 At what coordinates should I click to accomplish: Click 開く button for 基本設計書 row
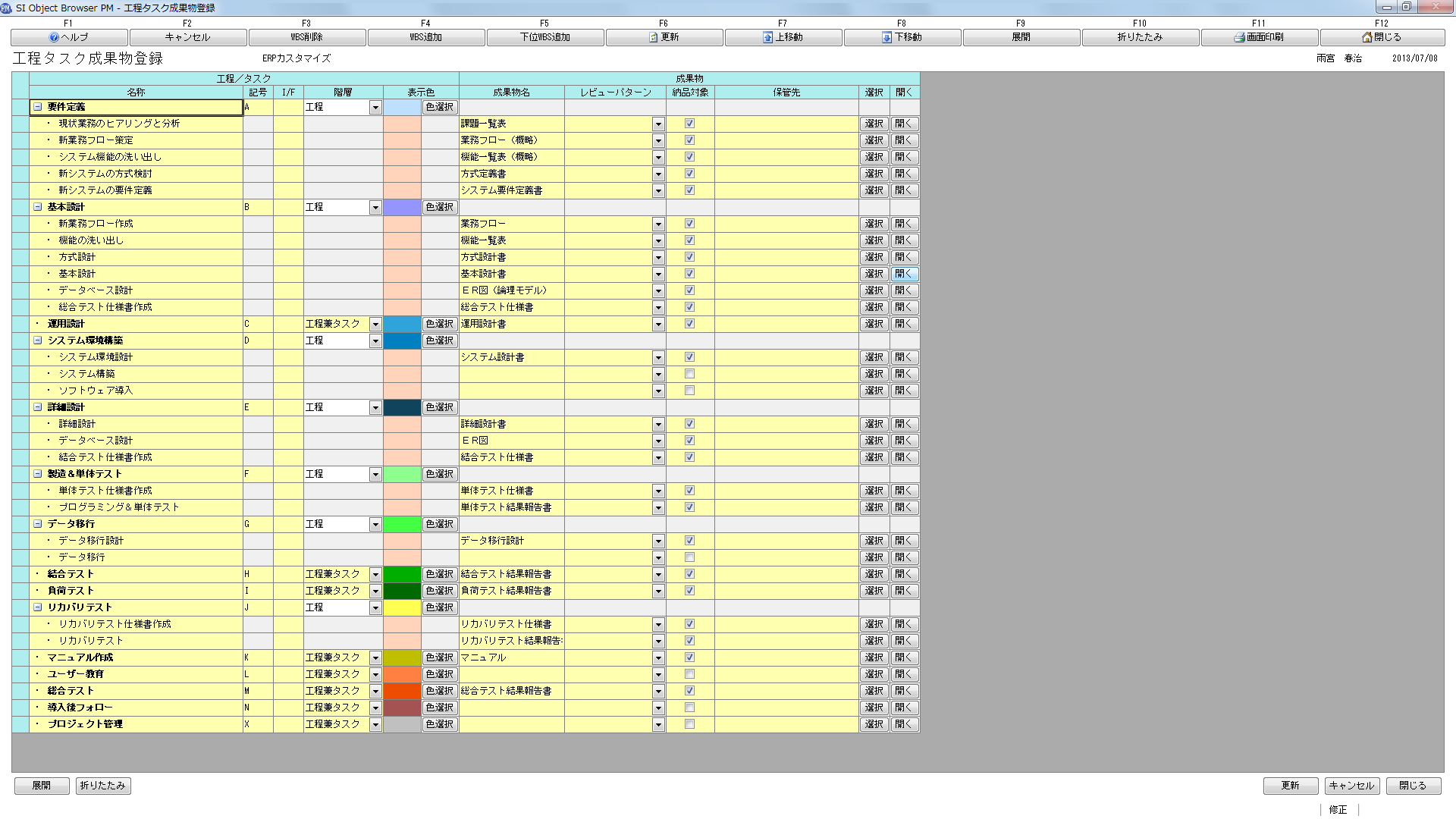click(904, 274)
